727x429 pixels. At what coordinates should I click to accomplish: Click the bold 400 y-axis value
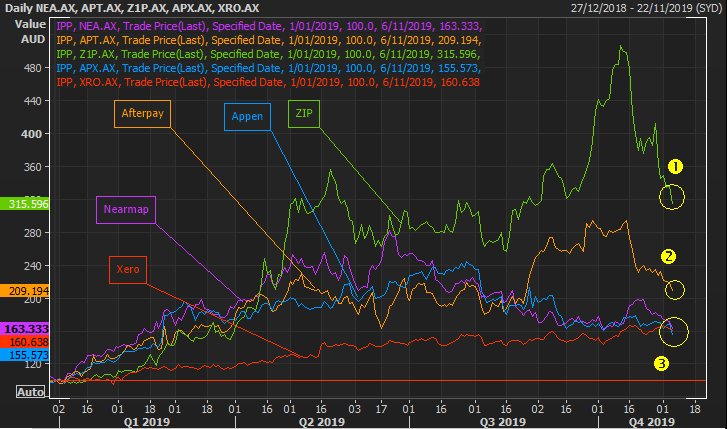click(32, 134)
